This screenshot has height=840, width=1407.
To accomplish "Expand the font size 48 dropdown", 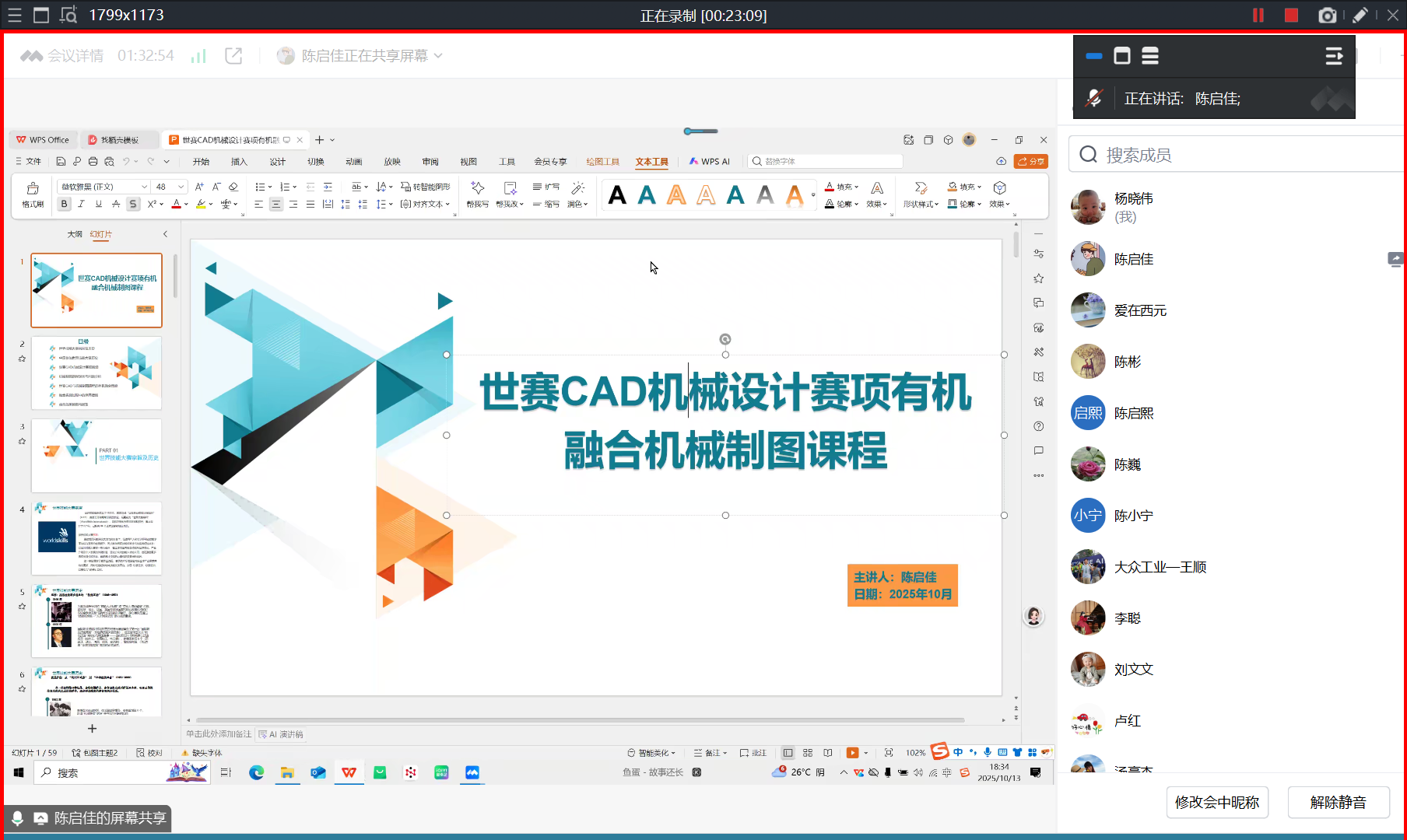I will pyautogui.click(x=181, y=187).
